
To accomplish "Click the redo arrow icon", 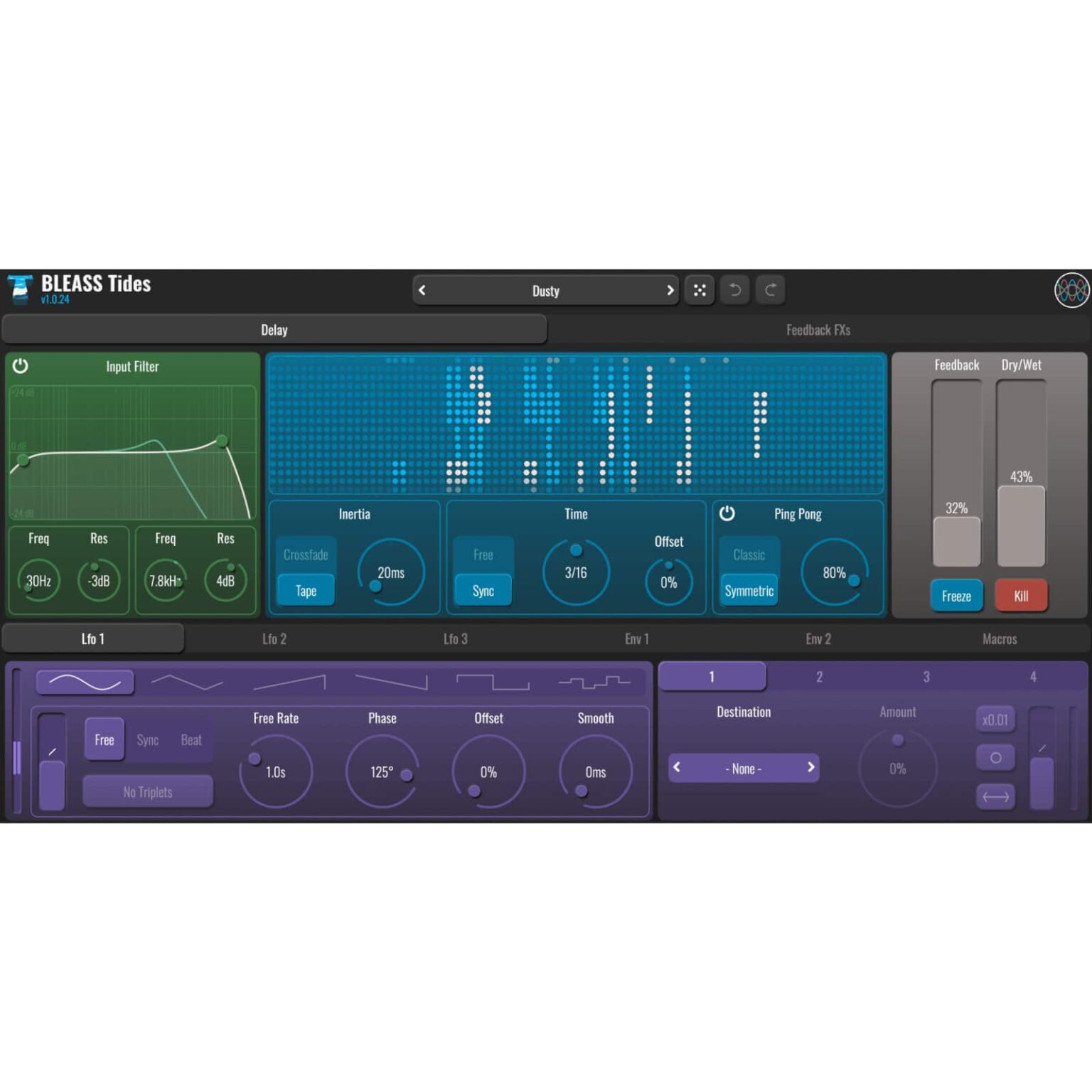I will [x=771, y=290].
